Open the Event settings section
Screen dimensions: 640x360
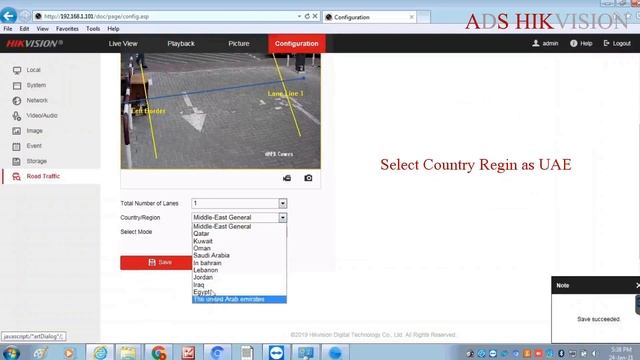click(34, 146)
